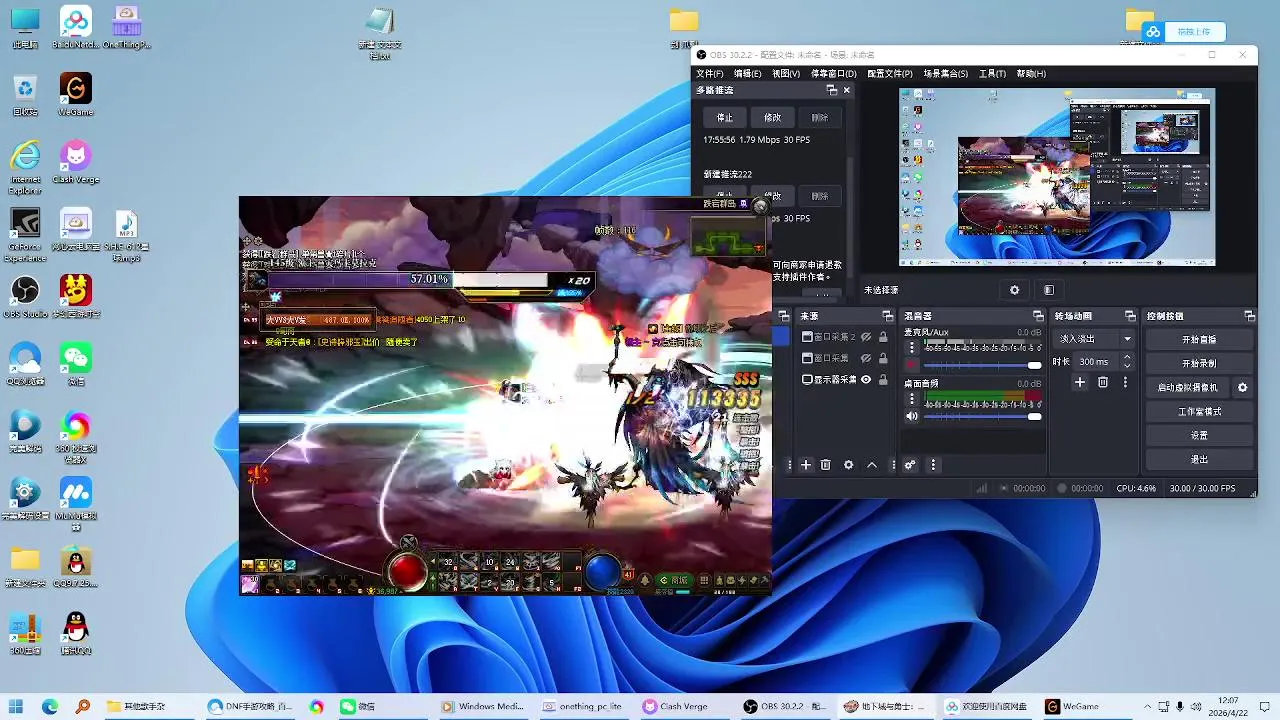Open 文件(F) menu in OBS

pyautogui.click(x=710, y=73)
